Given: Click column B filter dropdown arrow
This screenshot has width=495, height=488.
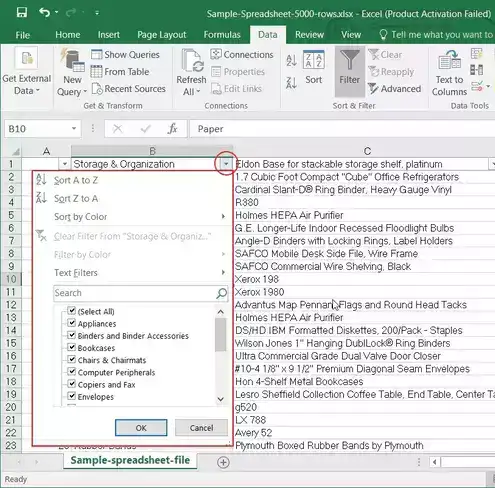Looking at the screenshot, I should click(226, 164).
